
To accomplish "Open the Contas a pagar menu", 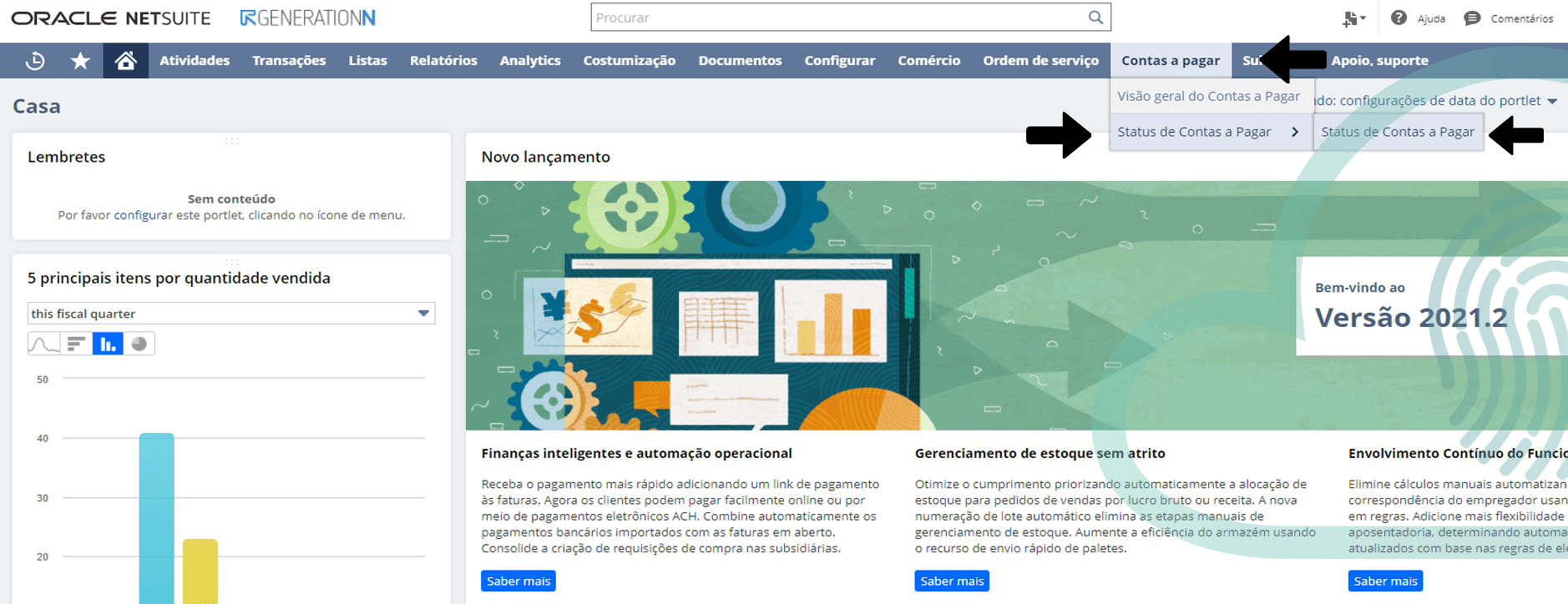I will 1171,61.
